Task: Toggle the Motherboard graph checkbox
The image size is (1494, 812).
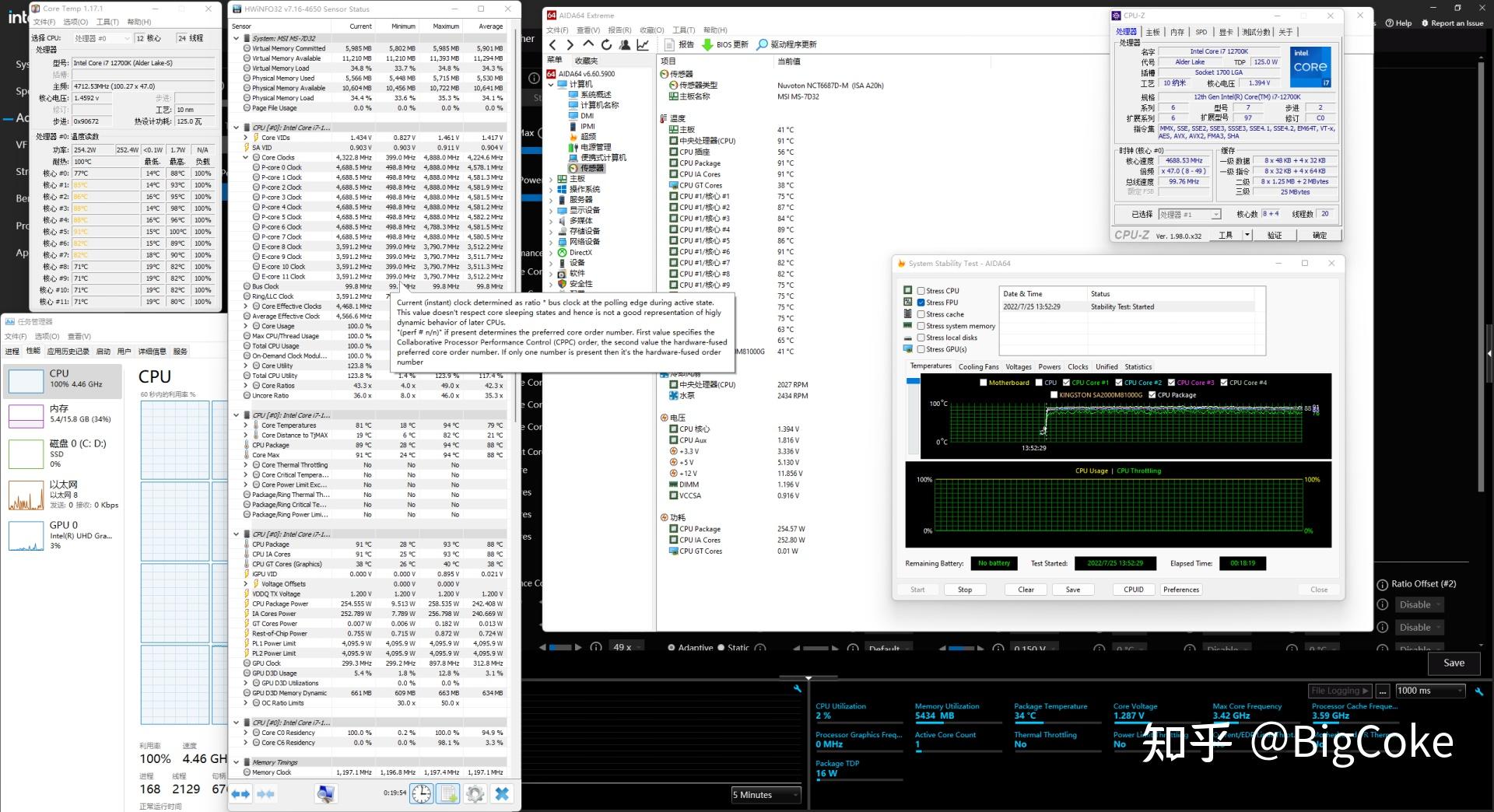Action: tap(984, 383)
